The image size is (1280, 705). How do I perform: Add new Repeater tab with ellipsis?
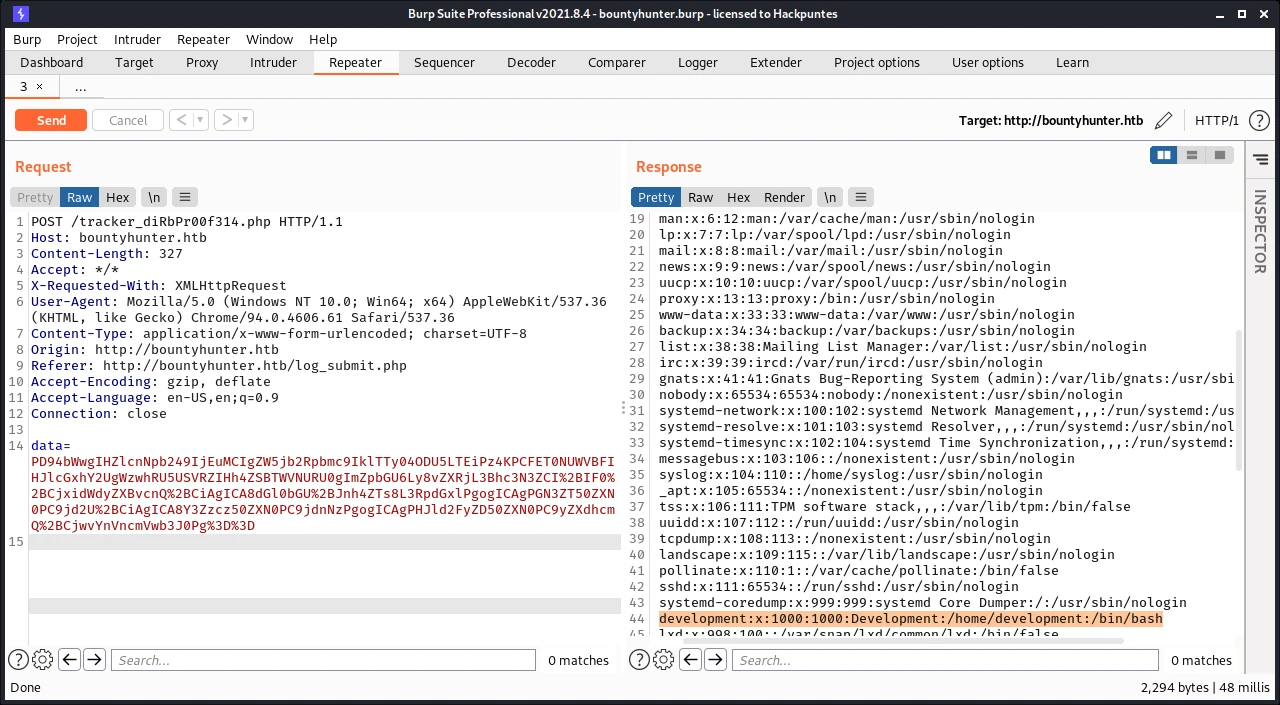coord(80,87)
